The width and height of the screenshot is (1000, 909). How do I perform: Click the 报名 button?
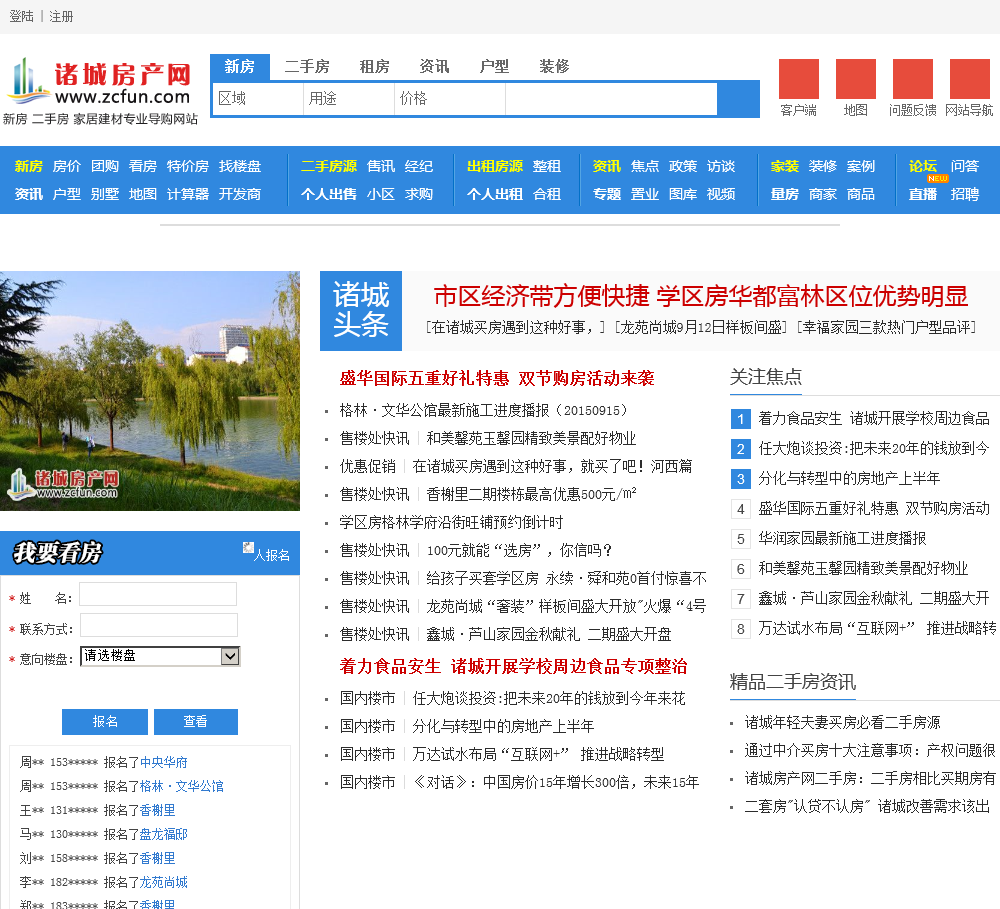pyautogui.click(x=105, y=721)
